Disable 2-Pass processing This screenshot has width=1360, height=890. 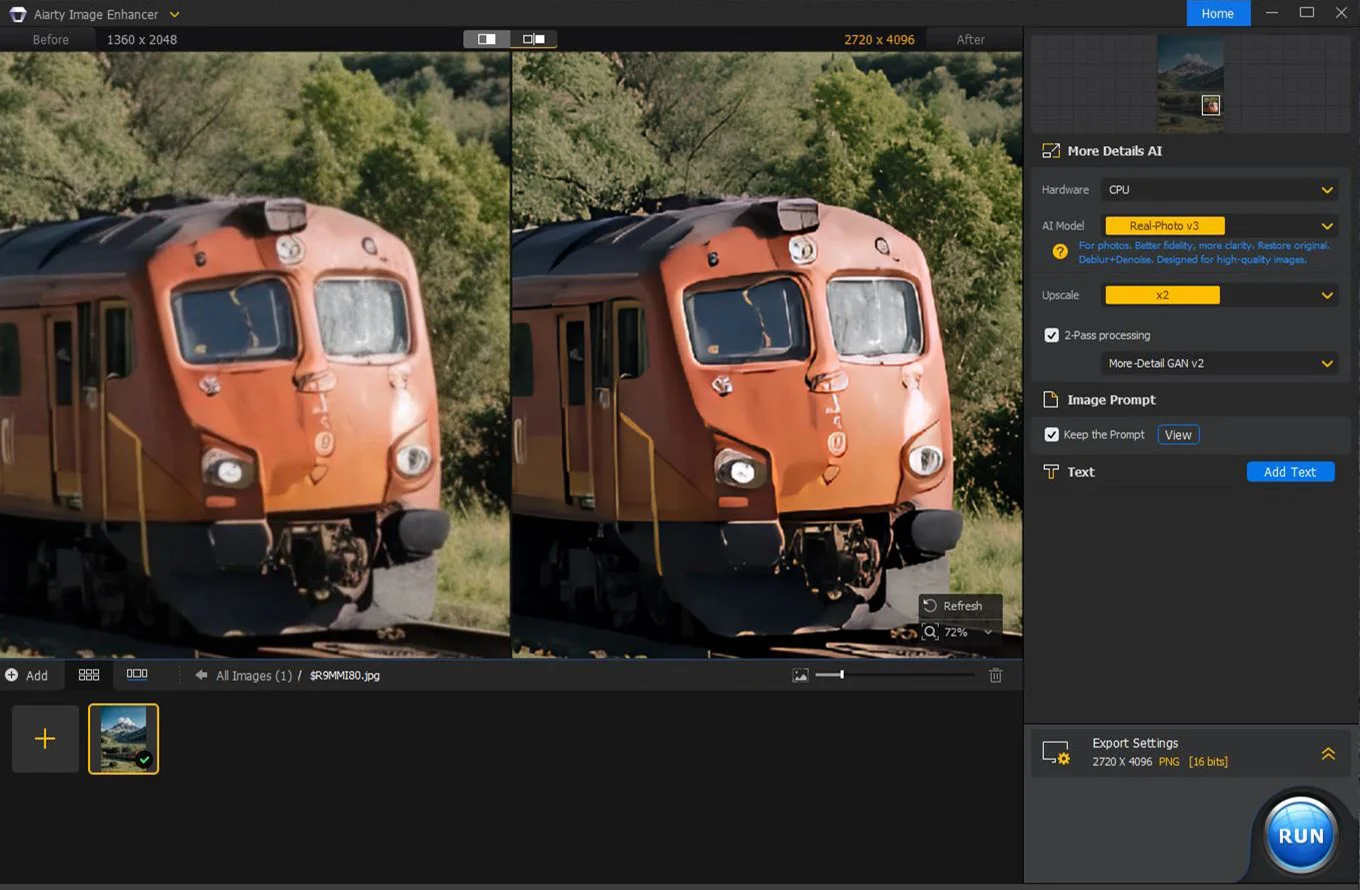[x=1052, y=335]
